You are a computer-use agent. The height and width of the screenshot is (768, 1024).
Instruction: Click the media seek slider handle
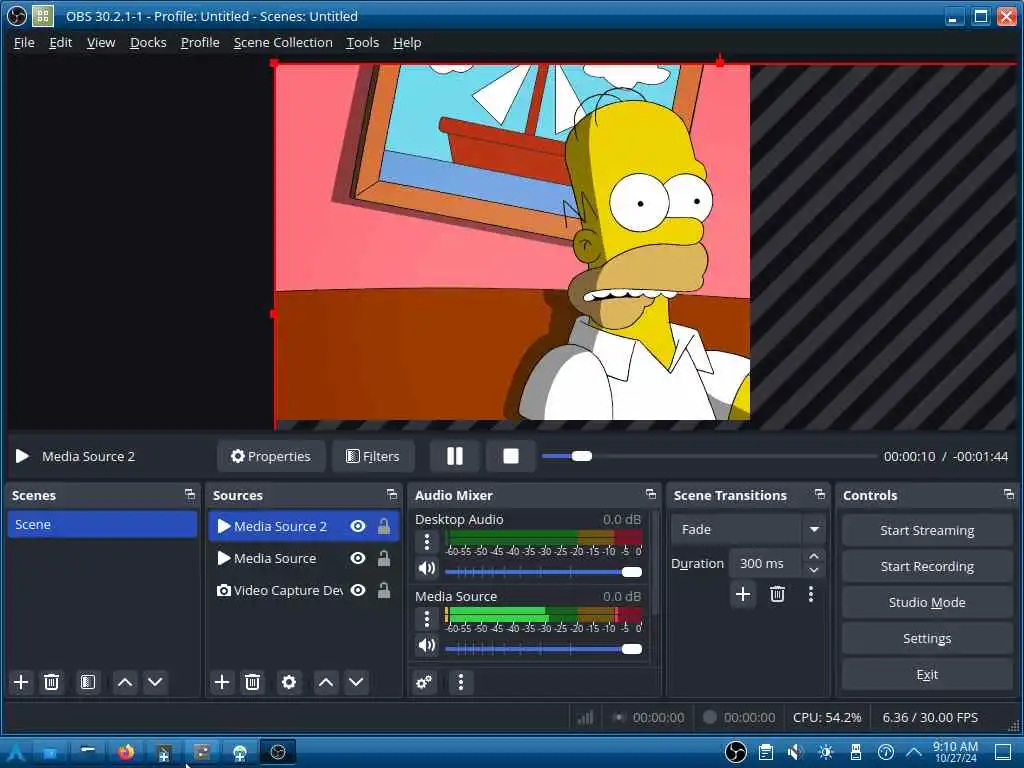pos(581,456)
